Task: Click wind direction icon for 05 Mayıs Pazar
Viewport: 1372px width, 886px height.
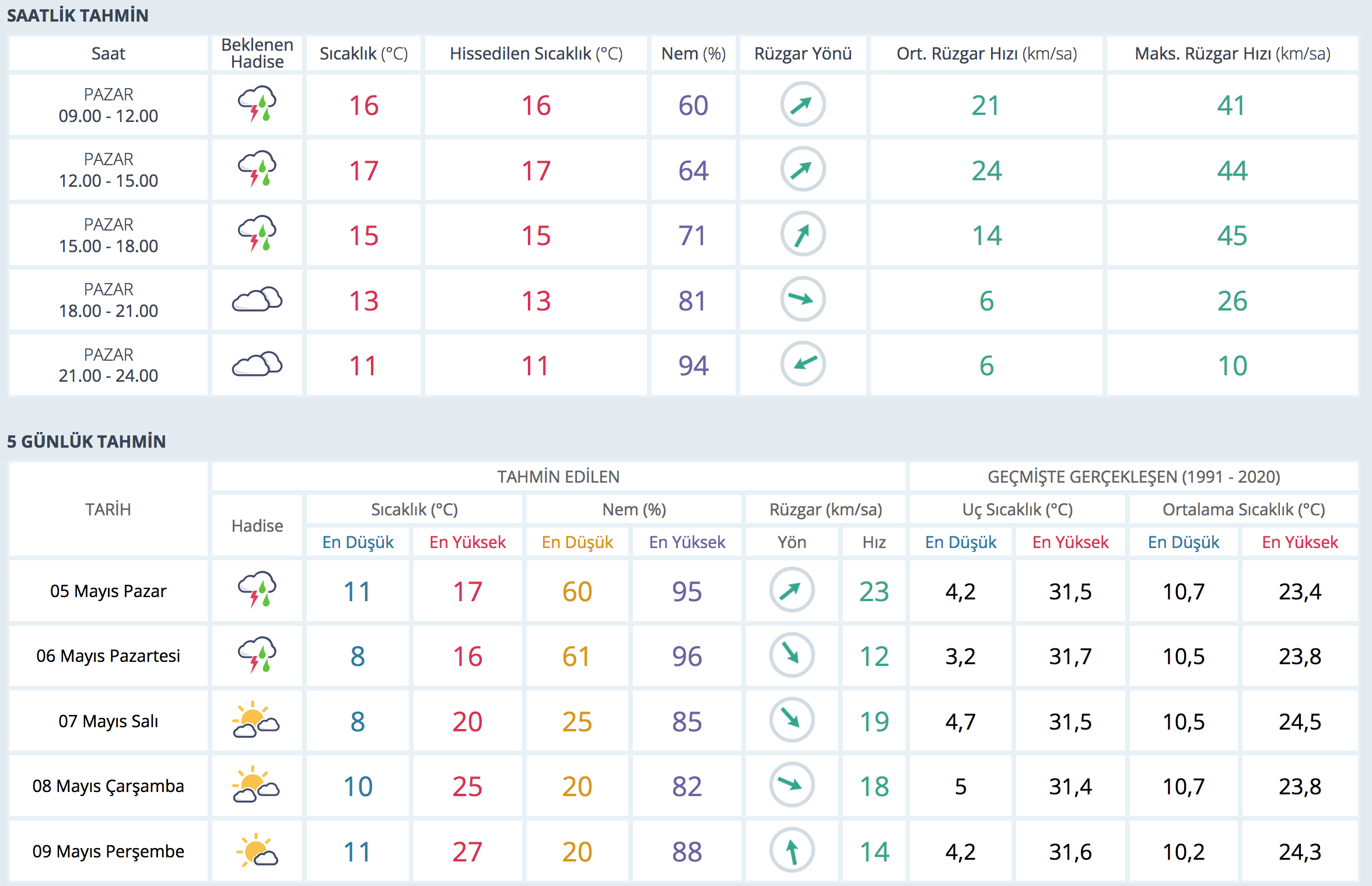Action: pos(792,591)
